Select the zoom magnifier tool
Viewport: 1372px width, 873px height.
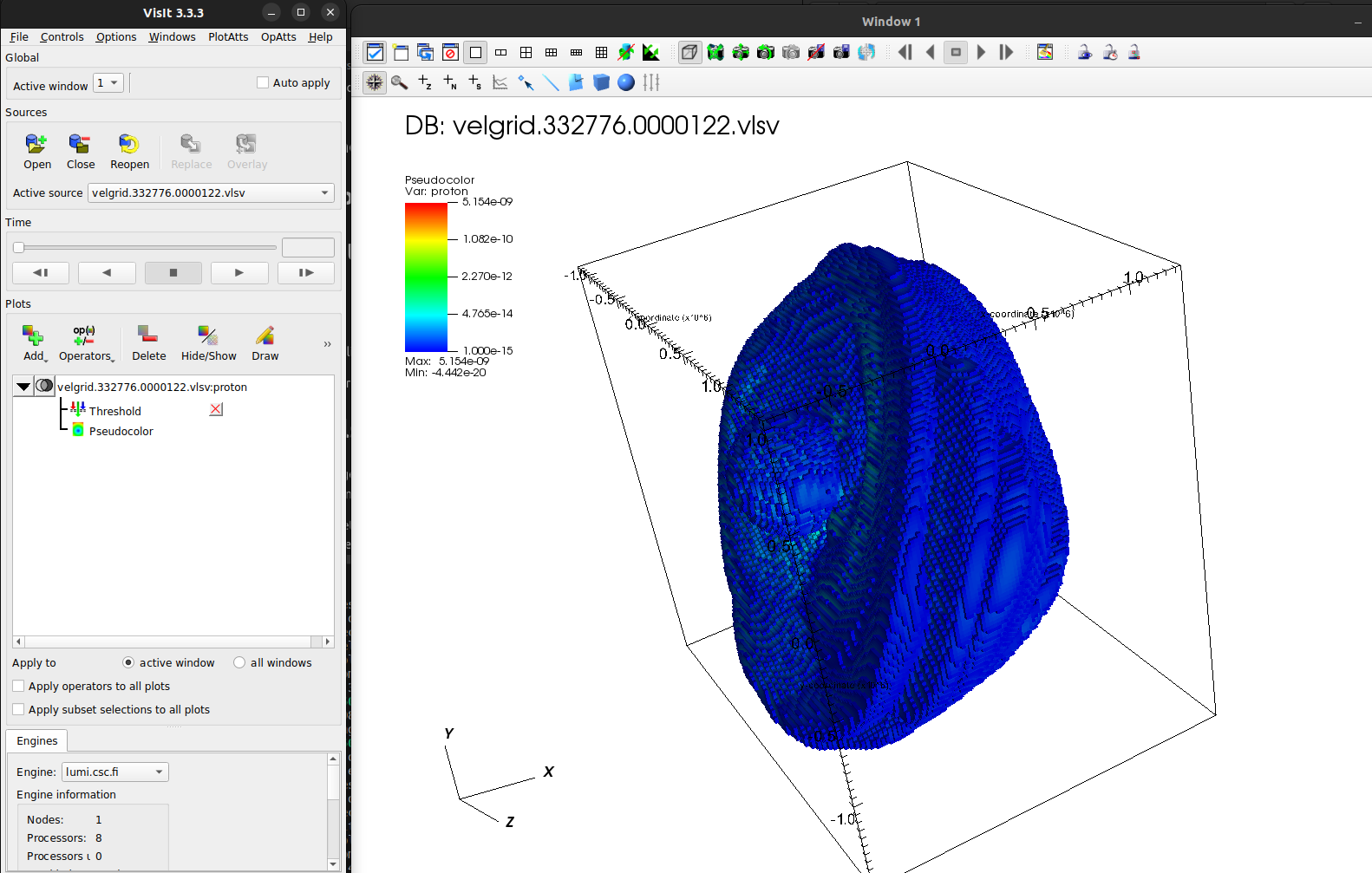[x=399, y=82]
